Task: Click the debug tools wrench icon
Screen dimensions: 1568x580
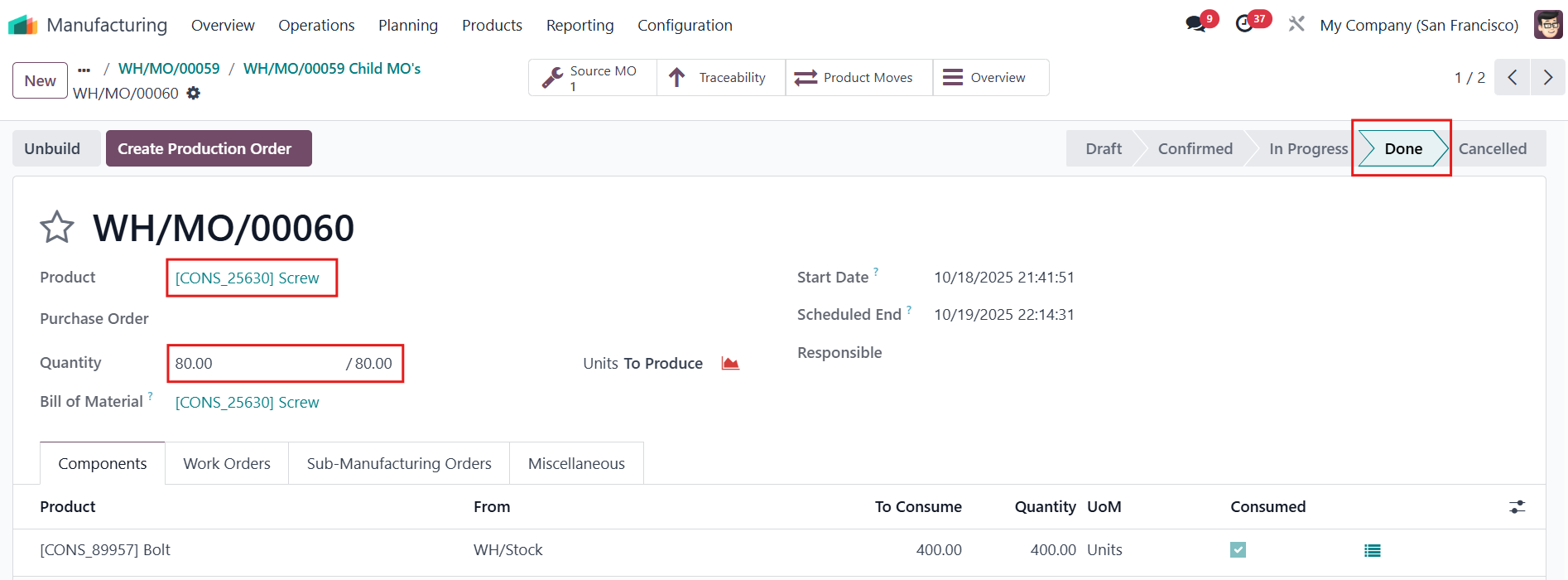Action: (x=1296, y=25)
